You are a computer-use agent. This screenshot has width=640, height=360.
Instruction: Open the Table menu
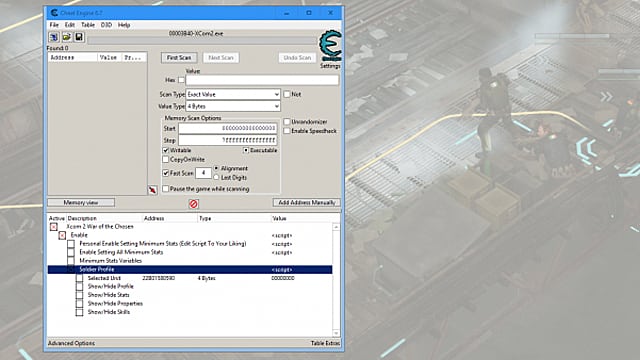coord(88,25)
